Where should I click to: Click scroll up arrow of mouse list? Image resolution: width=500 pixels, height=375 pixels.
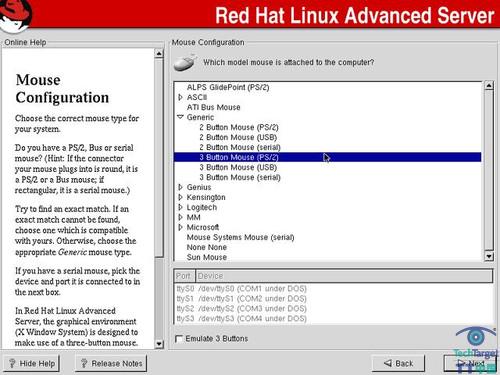click(x=489, y=85)
